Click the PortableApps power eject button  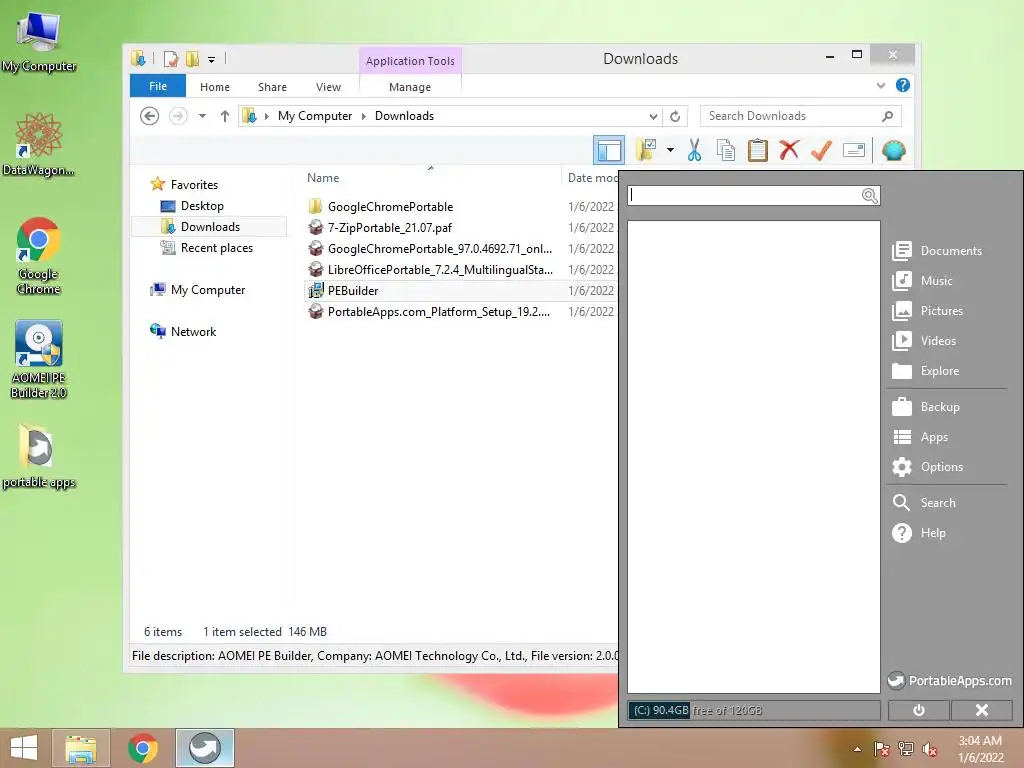click(x=919, y=710)
